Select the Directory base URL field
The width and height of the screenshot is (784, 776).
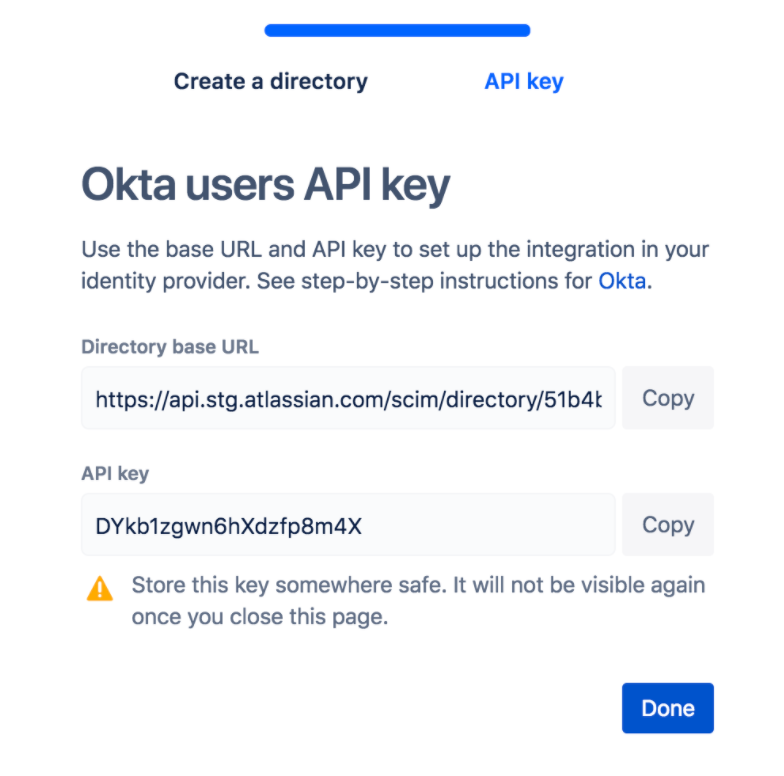click(348, 398)
